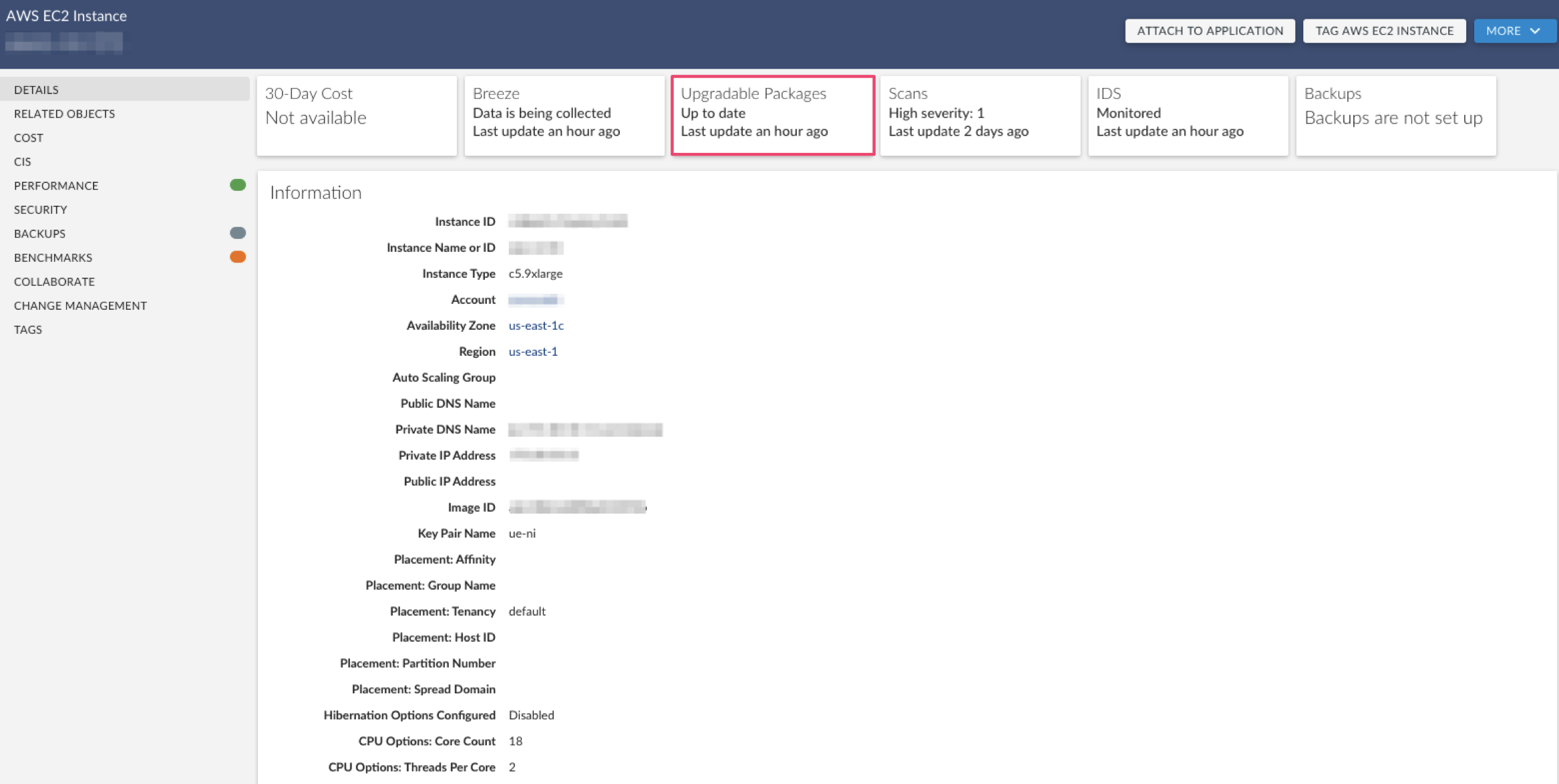Select the Cost sidebar item
The image size is (1559, 784).
pyautogui.click(x=29, y=138)
